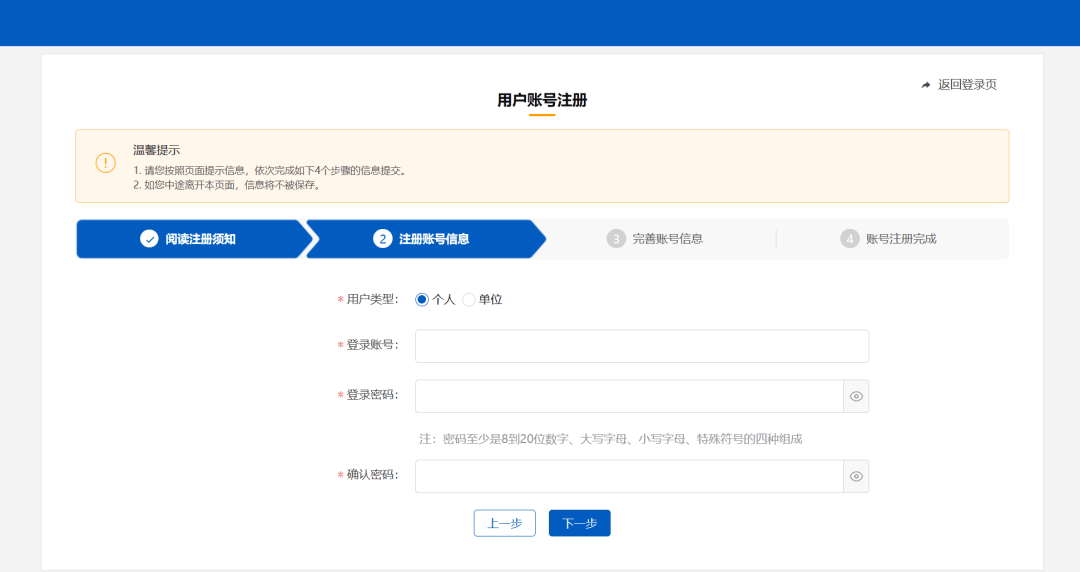Click the return arrow icon beside 返回登录页
The width and height of the screenshot is (1080, 572).
click(926, 85)
